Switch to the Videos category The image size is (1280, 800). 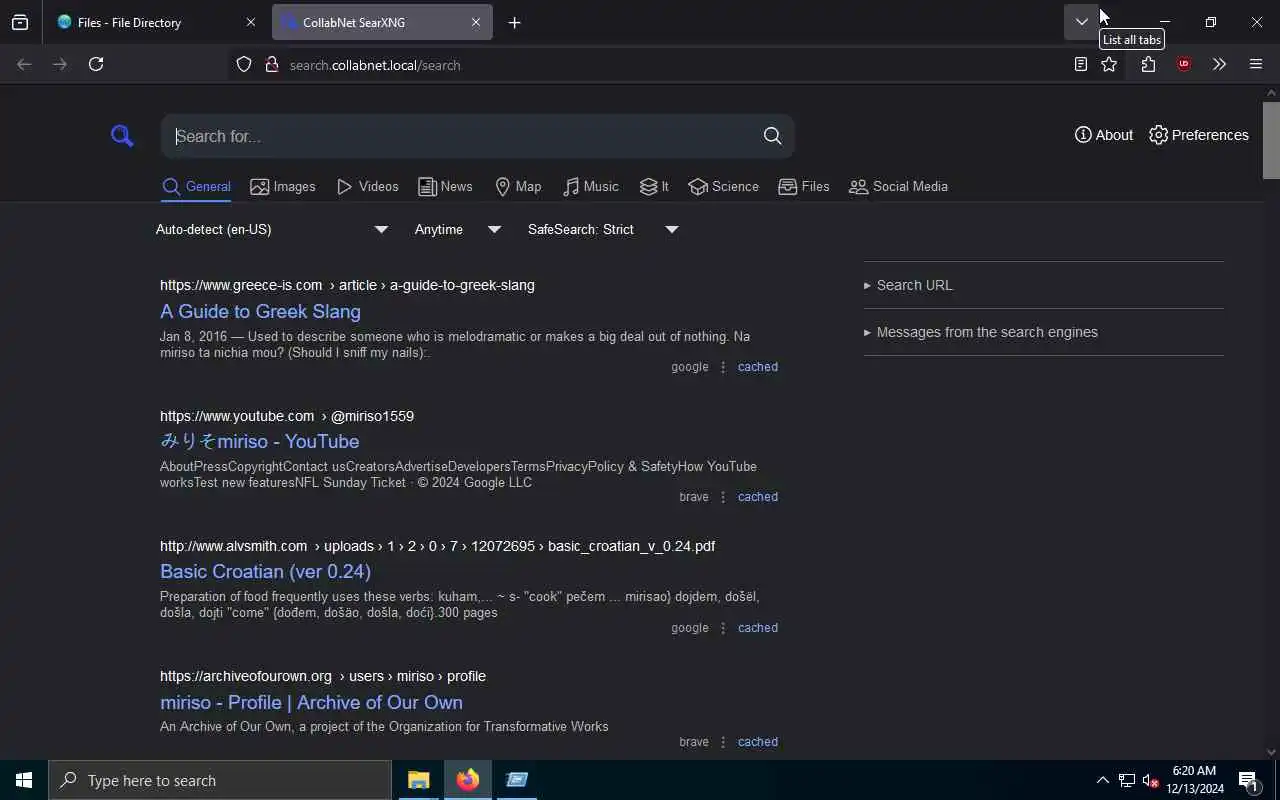(x=367, y=186)
